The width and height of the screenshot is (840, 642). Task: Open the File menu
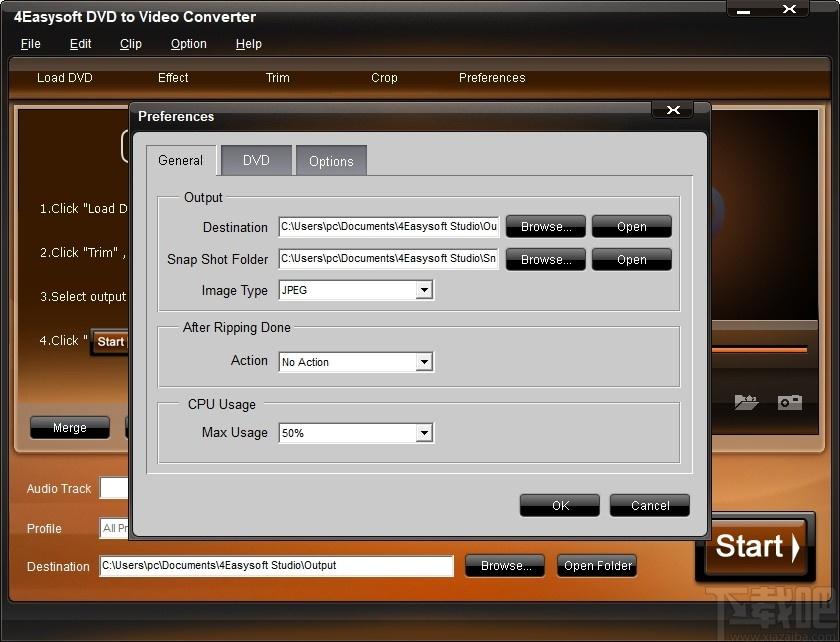[31, 44]
